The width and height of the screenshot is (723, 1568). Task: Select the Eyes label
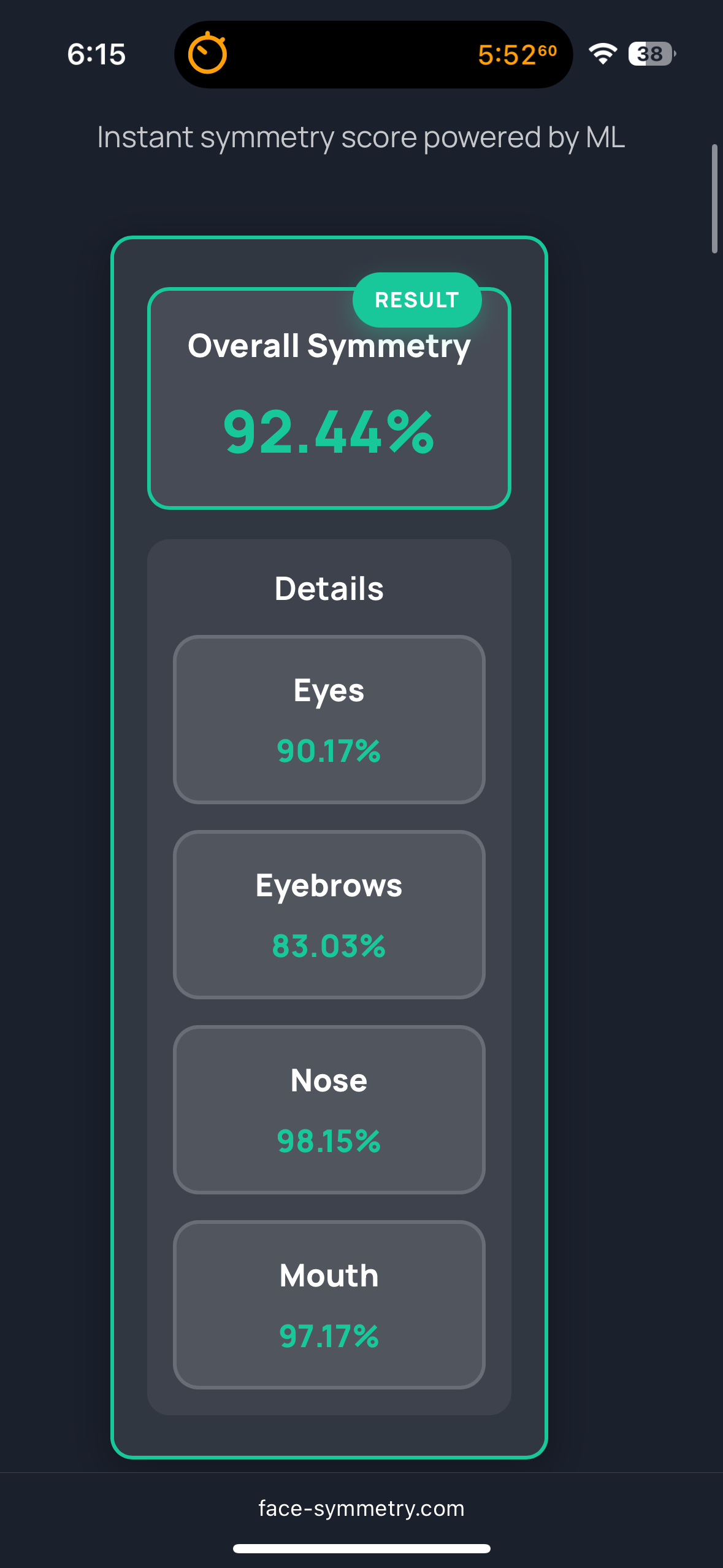[329, 691]
